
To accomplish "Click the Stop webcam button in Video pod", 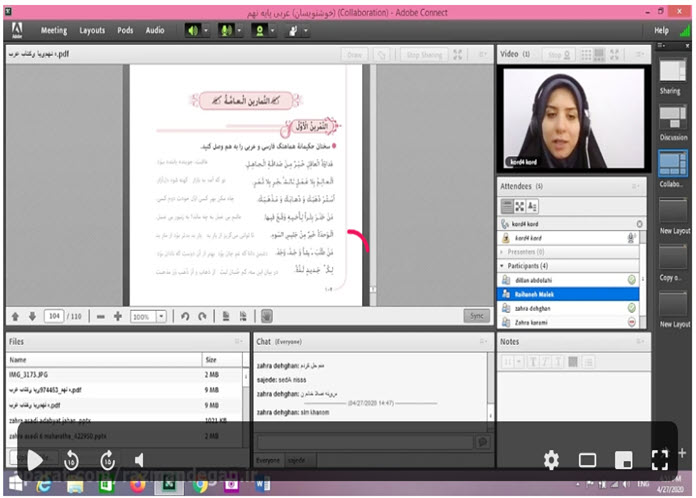I will pyautogui.click(x=559, y=55).
